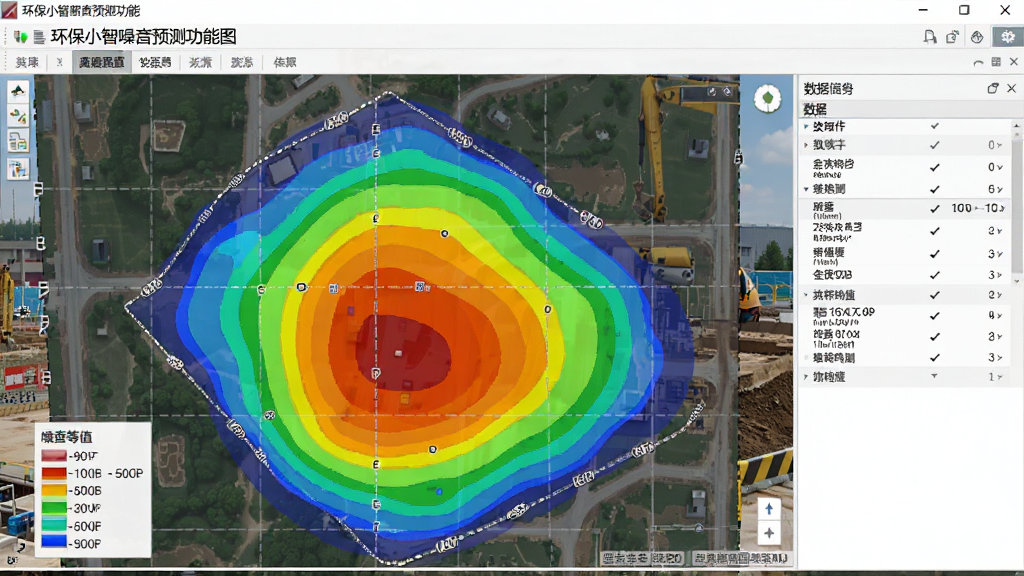Toggle the checkmark in the '16' row
1024x576 pixels.
935,315
